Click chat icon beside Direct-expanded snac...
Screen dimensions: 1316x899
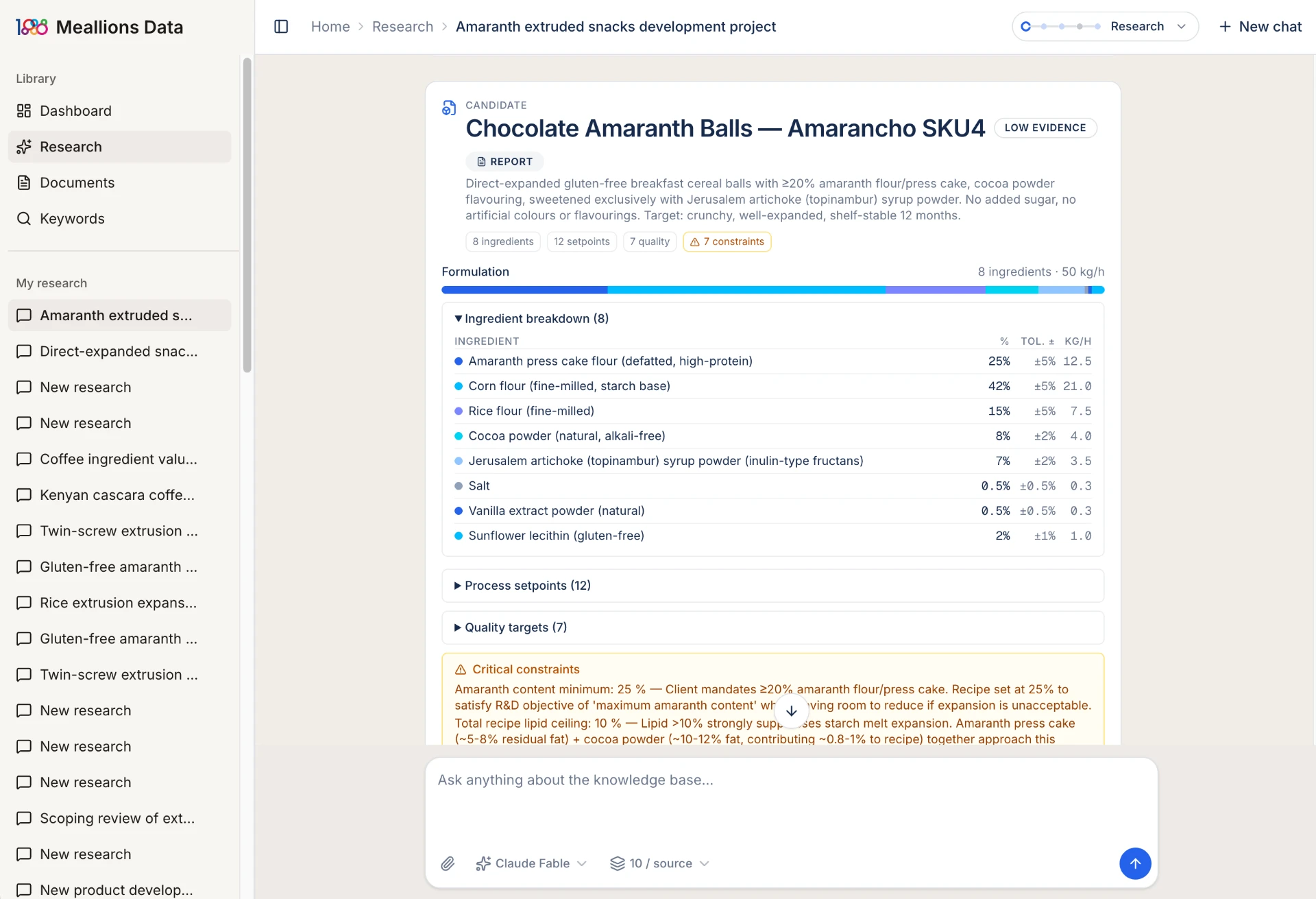point(24,351)
